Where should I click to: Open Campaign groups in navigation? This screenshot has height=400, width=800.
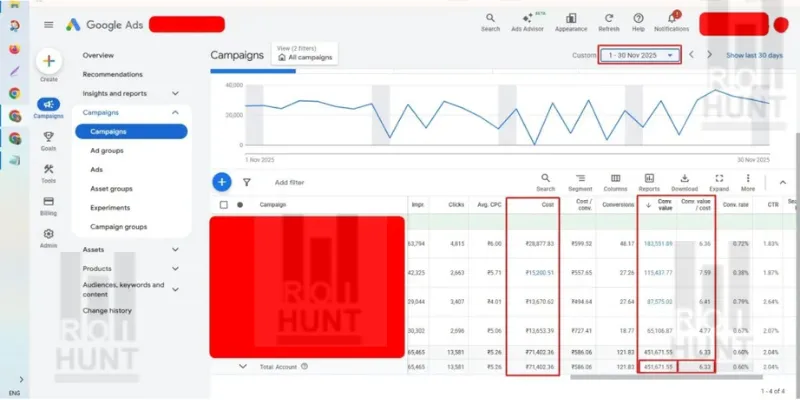click(118, 227)
